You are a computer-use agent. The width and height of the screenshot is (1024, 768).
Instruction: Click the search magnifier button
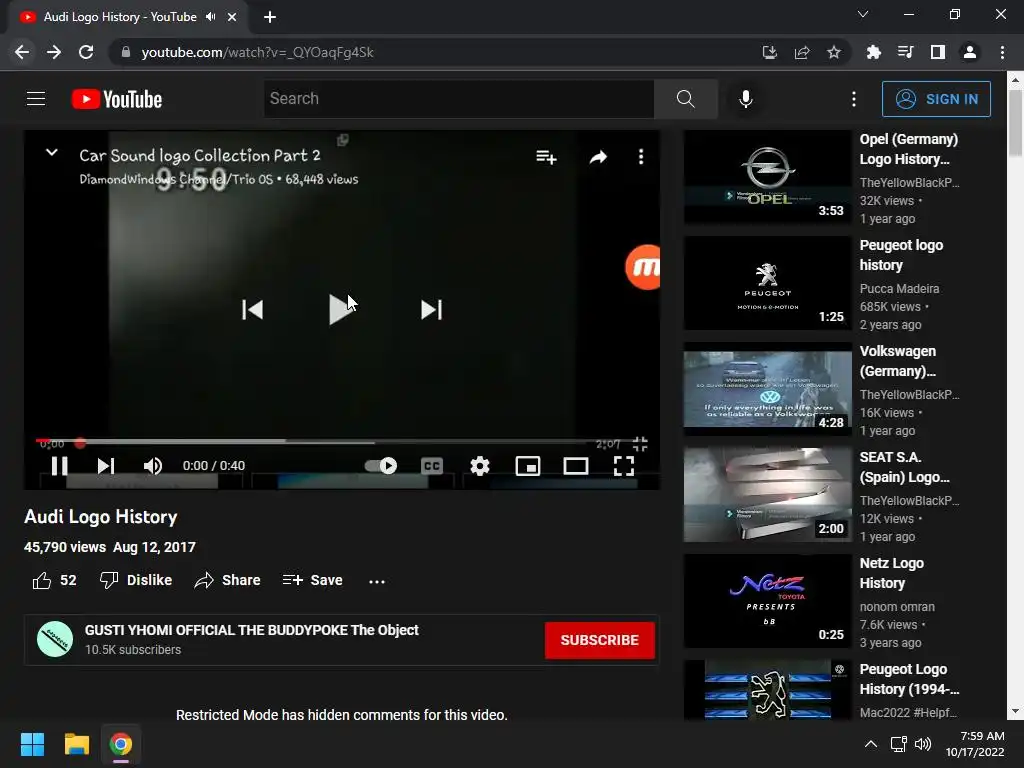pos(686,99)
